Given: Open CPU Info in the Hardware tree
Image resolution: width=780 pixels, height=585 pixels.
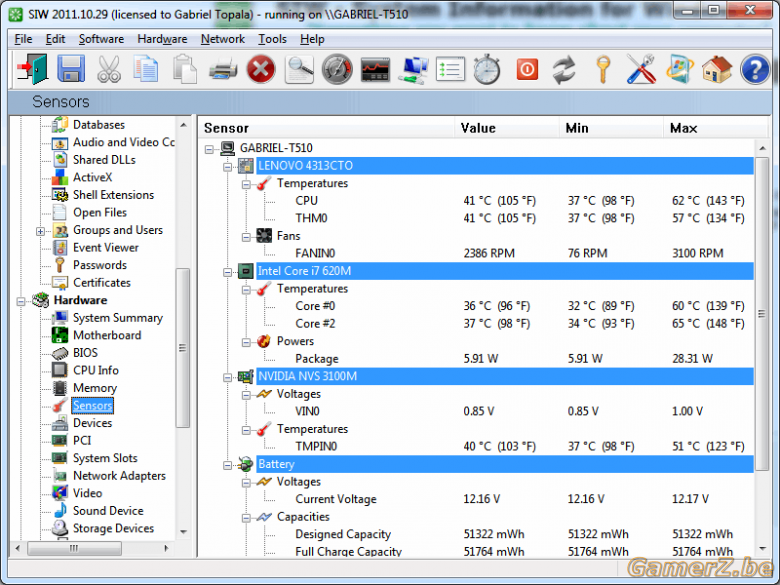Looking at the screenshot, I should tap(96, 371).
